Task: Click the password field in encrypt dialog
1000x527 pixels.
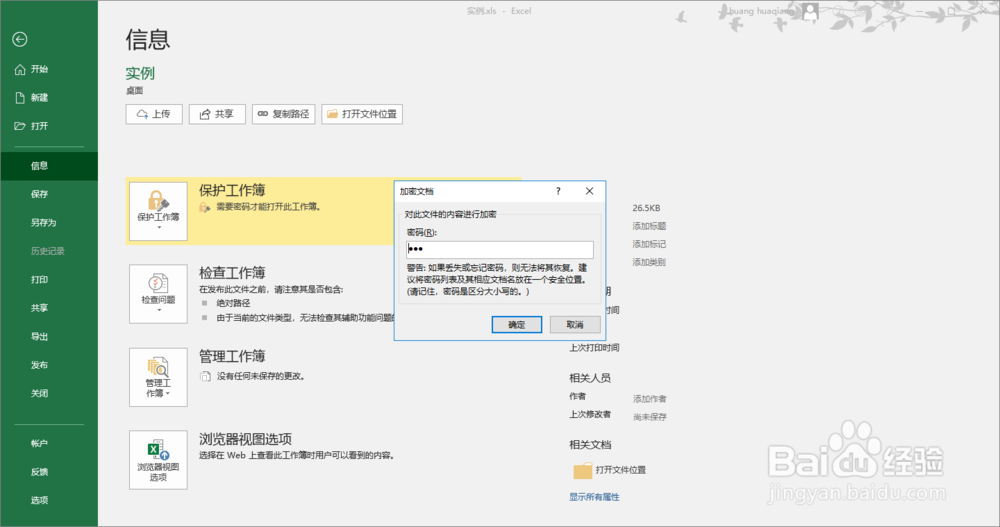Action: click(x=500, y=249)
